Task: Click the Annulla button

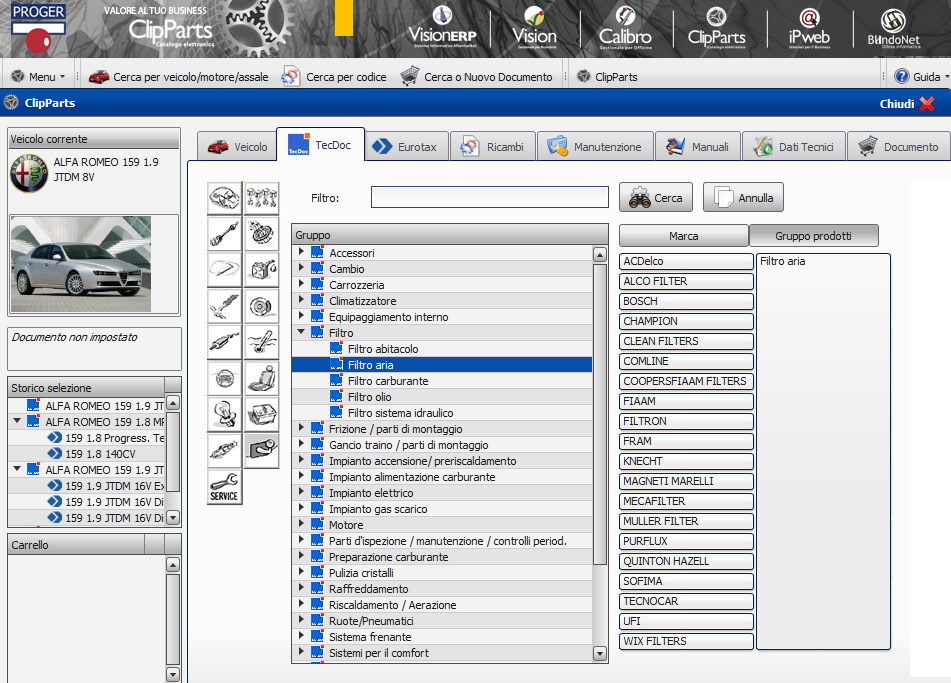Action: coord(743,198)
